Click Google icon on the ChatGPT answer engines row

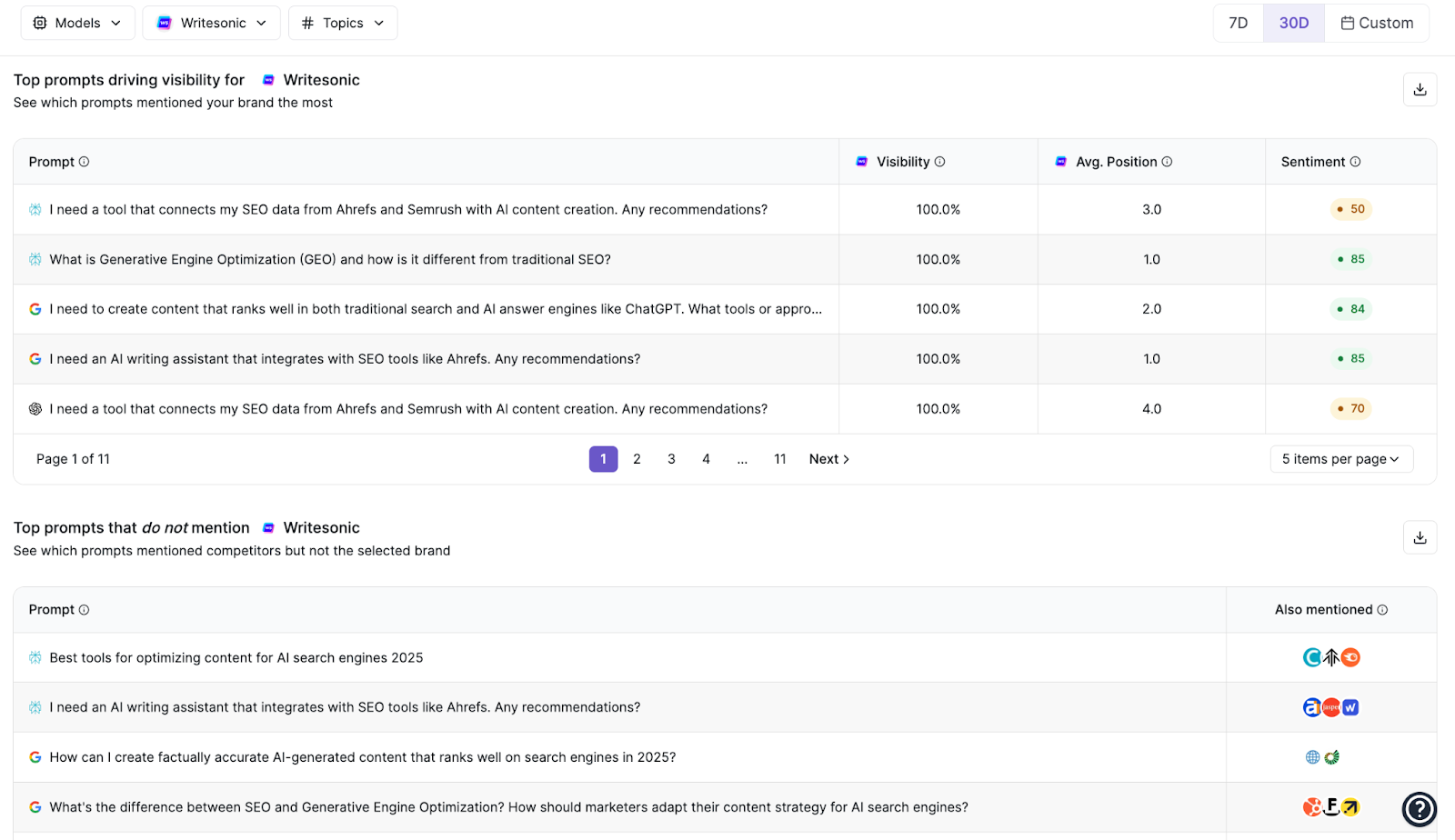tap(35, 309)
